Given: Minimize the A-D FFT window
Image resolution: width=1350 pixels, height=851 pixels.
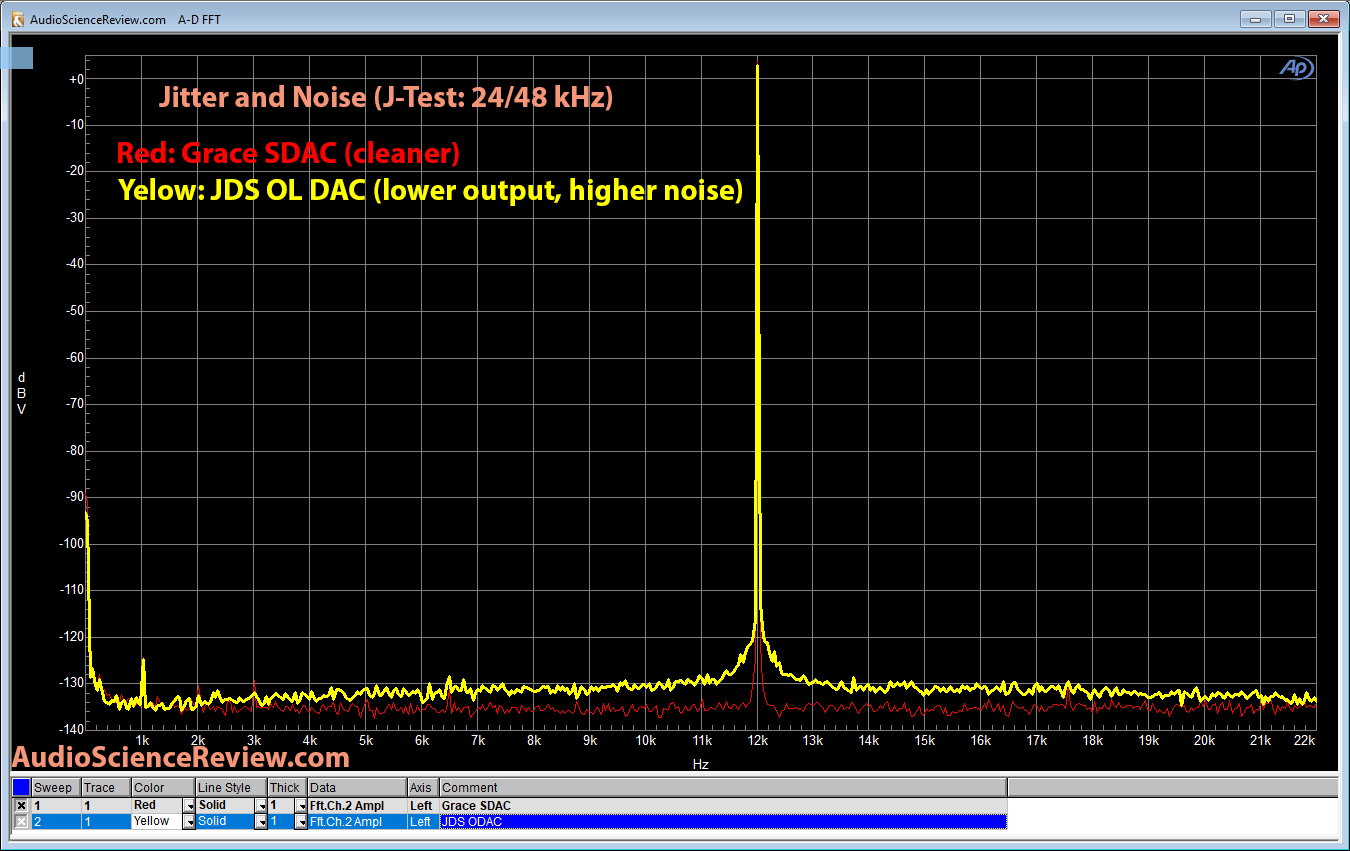Looking at the screenshot, I should (x=1256, y=18).
